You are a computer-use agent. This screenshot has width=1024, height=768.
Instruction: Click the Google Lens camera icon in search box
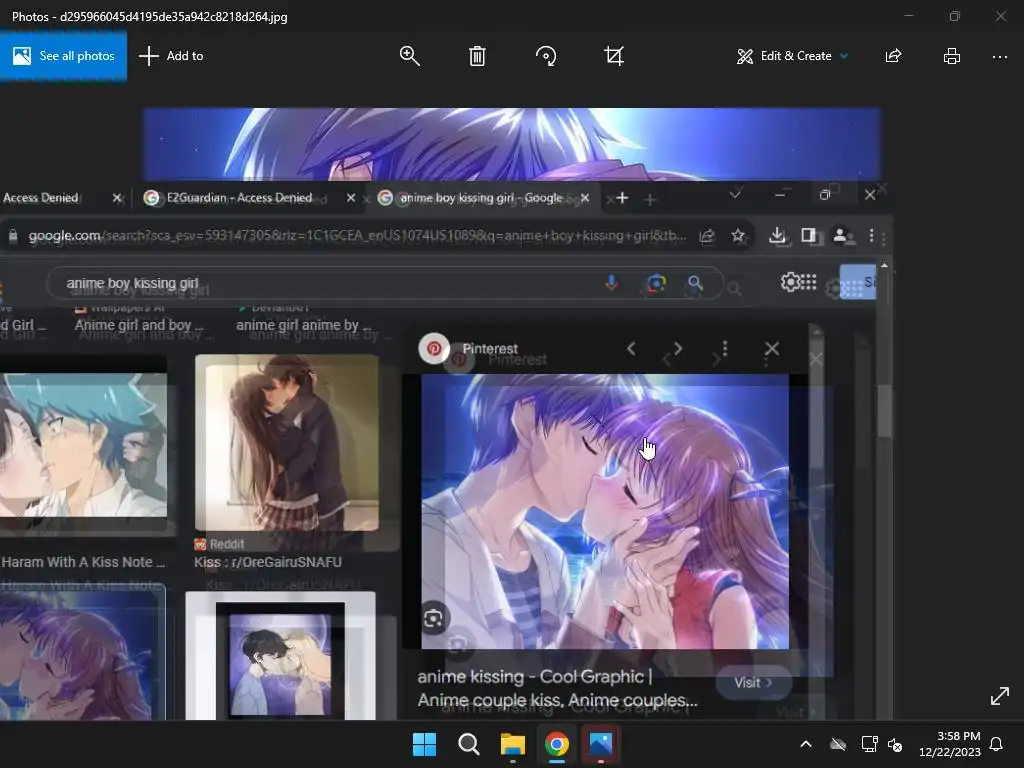(656, 283)
